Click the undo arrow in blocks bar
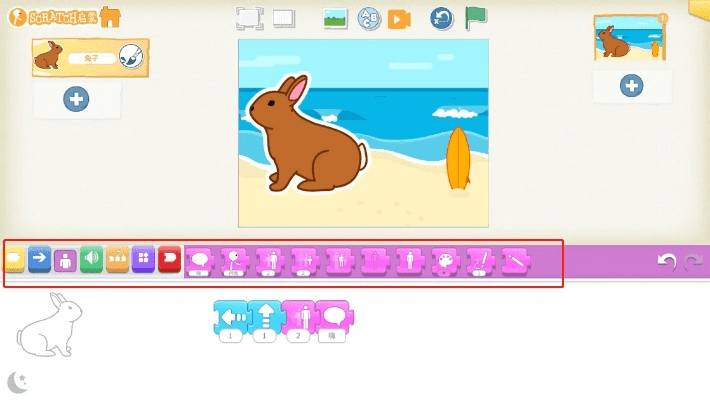 [666, 261]
